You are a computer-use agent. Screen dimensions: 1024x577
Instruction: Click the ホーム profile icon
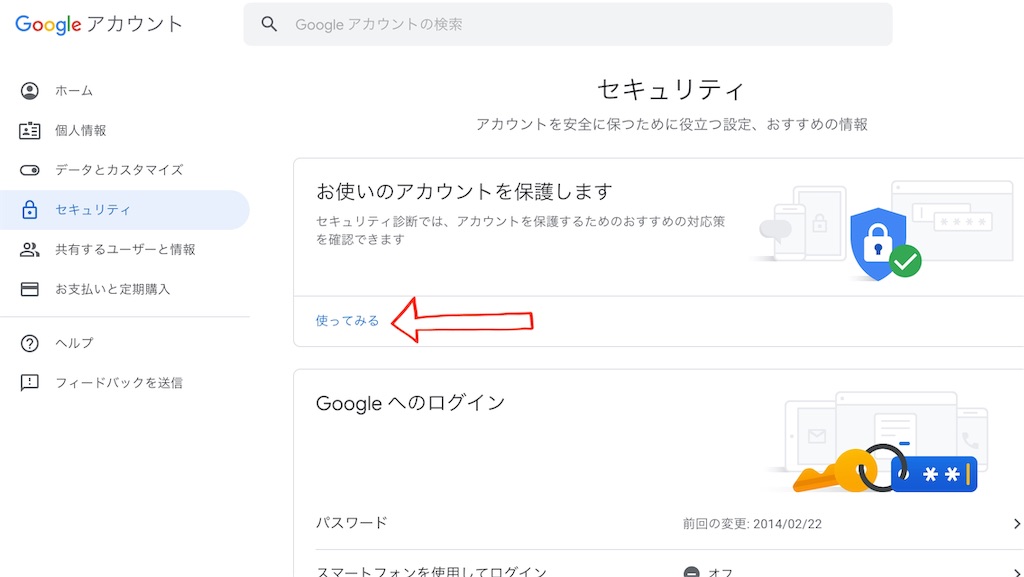click(x=29, y=91)
